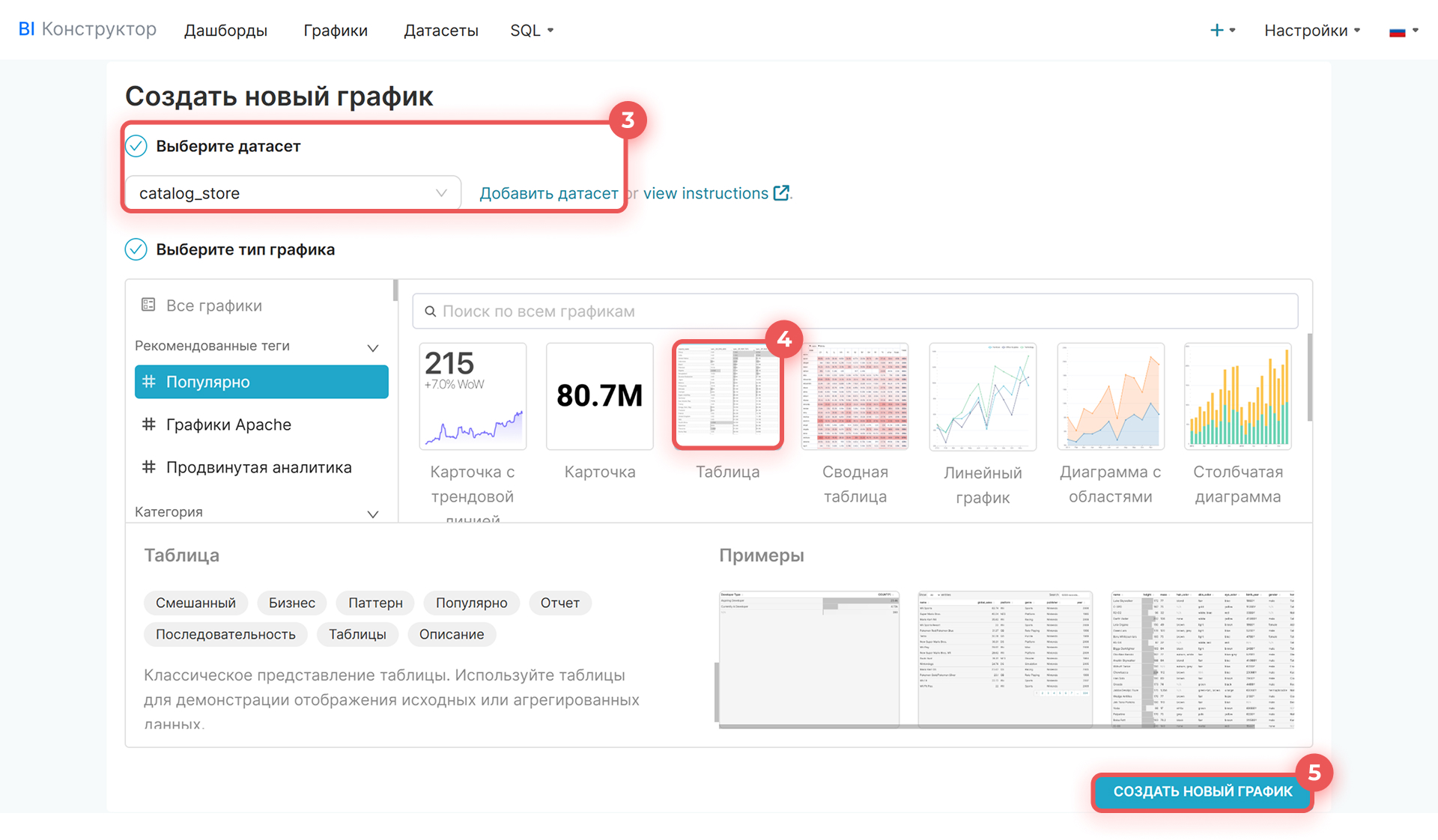The height and width of the screenshot is (840, 1438).
Task: Expand the Категория section chevron
Action: [373, 514]
